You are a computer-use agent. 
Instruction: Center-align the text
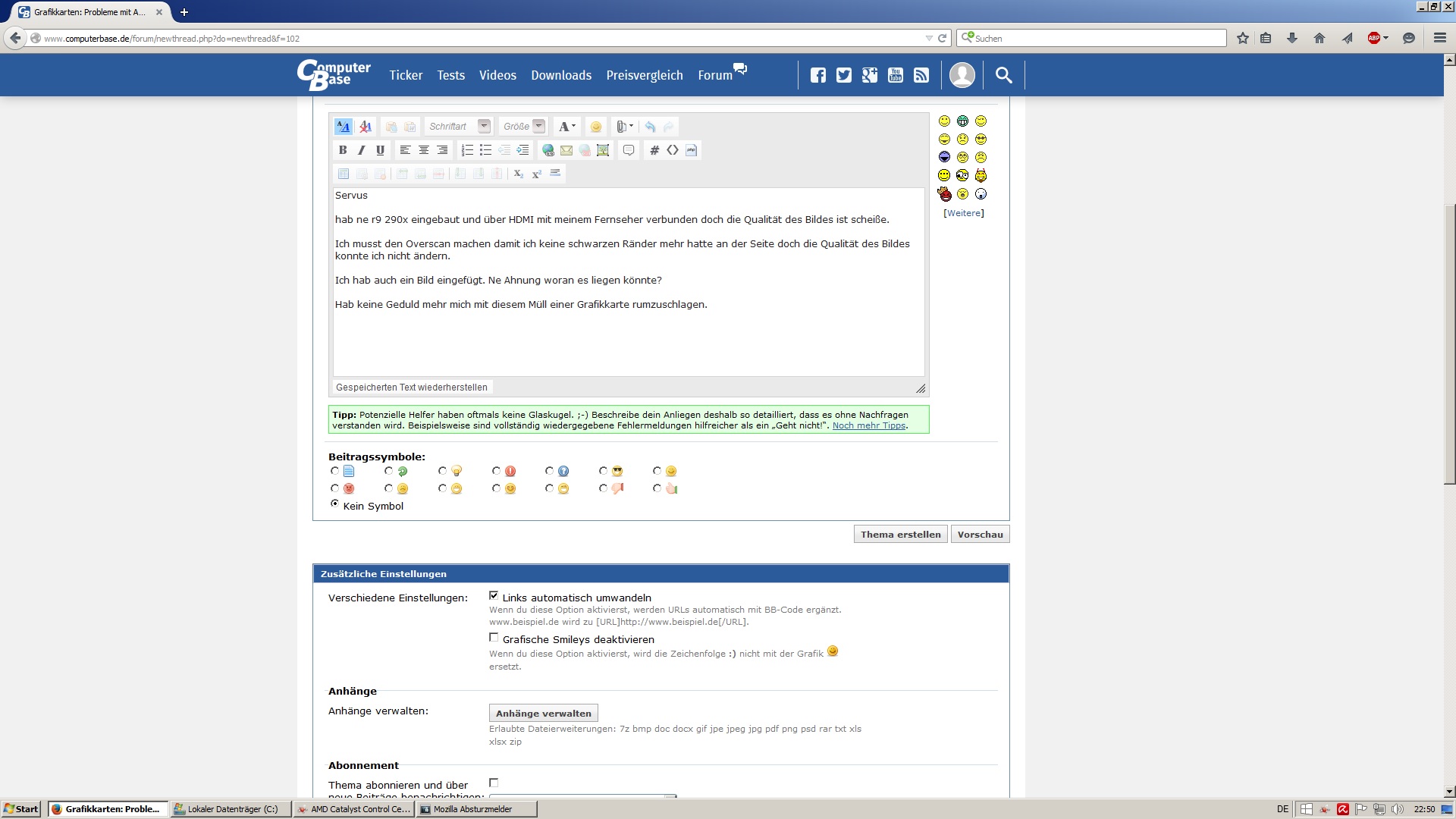coord(424,150)
